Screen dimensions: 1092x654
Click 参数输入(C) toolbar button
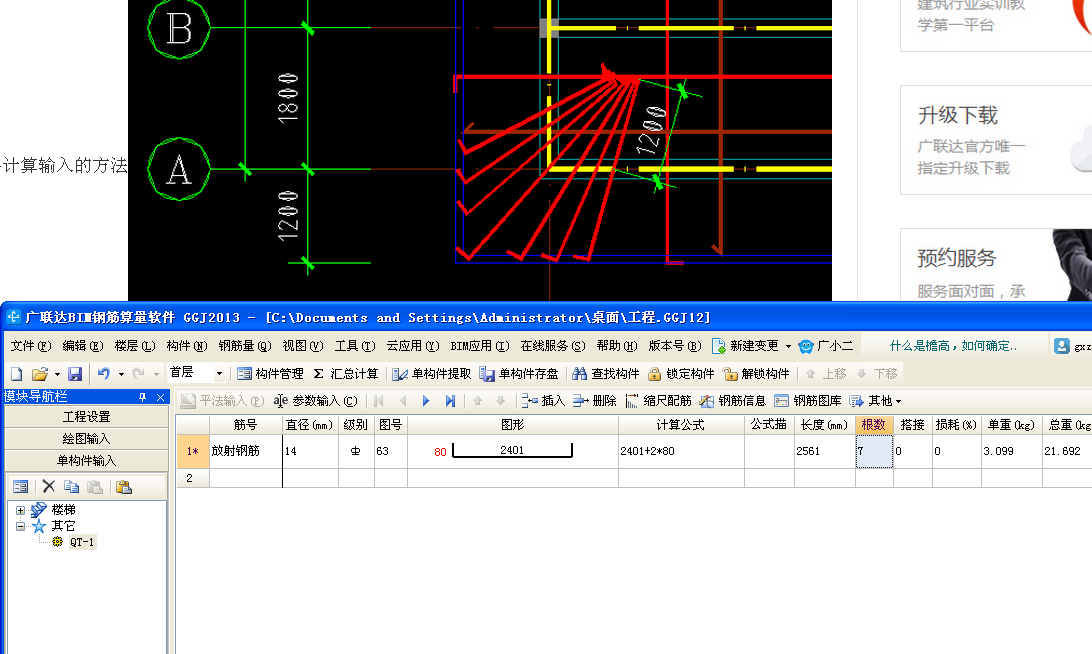[316, 400]
